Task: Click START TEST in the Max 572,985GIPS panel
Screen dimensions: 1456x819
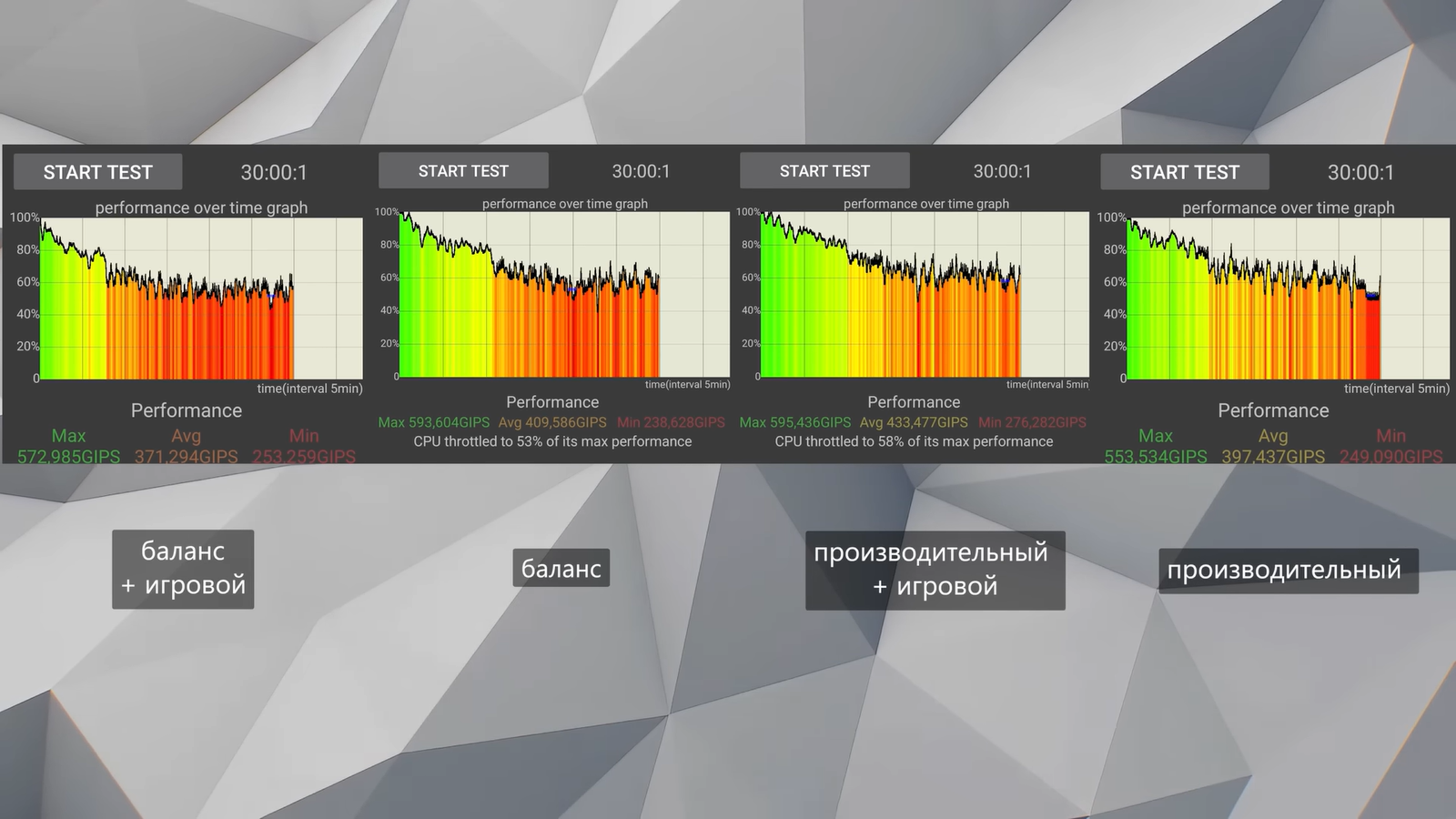Action: point(97,172)
